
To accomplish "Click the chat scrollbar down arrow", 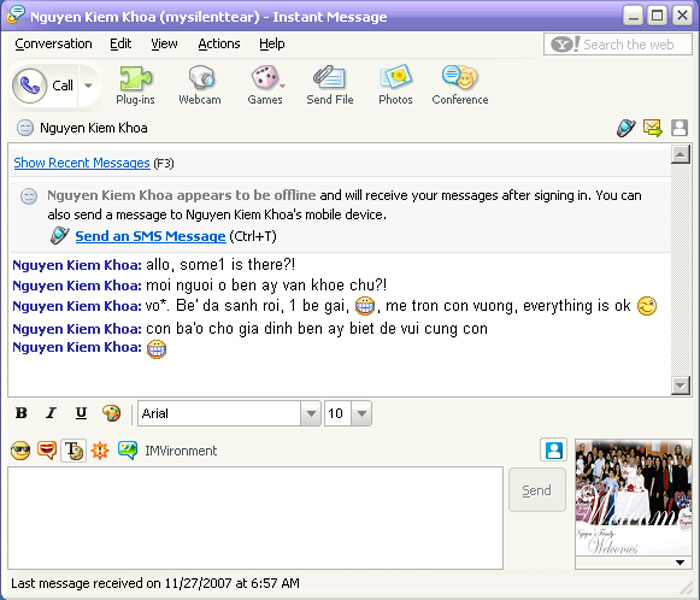I will (x=680, y=385).
